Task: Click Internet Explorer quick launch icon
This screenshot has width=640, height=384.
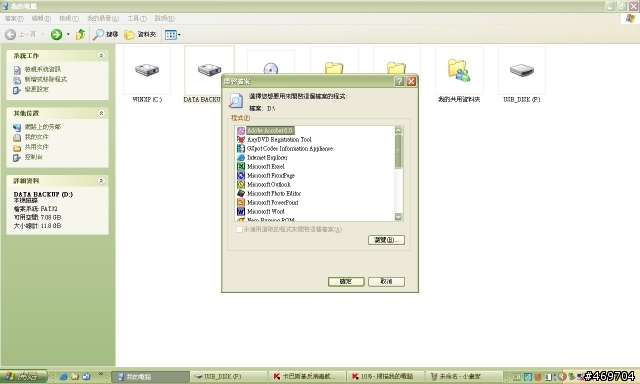Action: [63, 377]
